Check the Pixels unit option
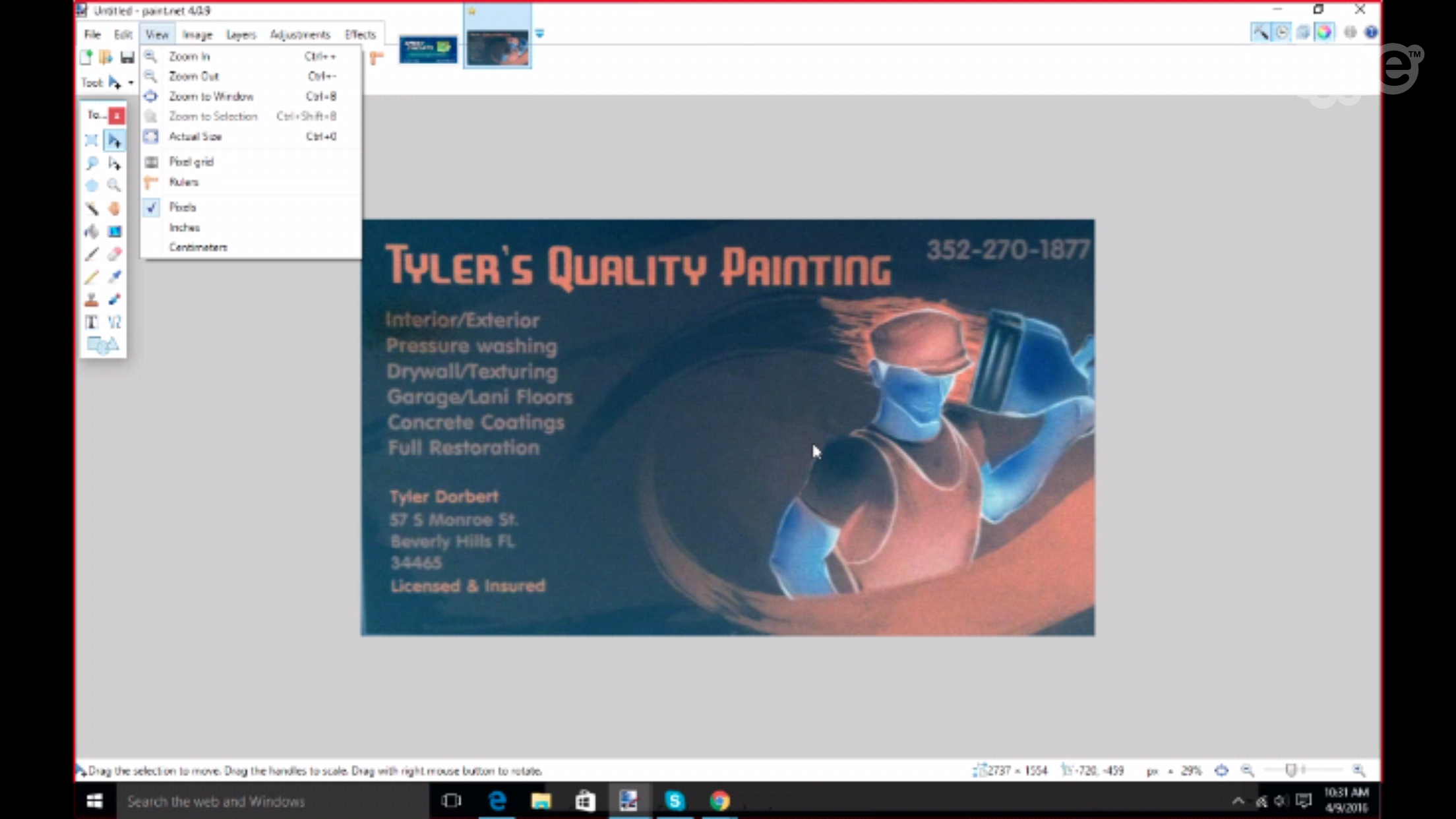The image size is (1456, 819). tap(183, 207)
